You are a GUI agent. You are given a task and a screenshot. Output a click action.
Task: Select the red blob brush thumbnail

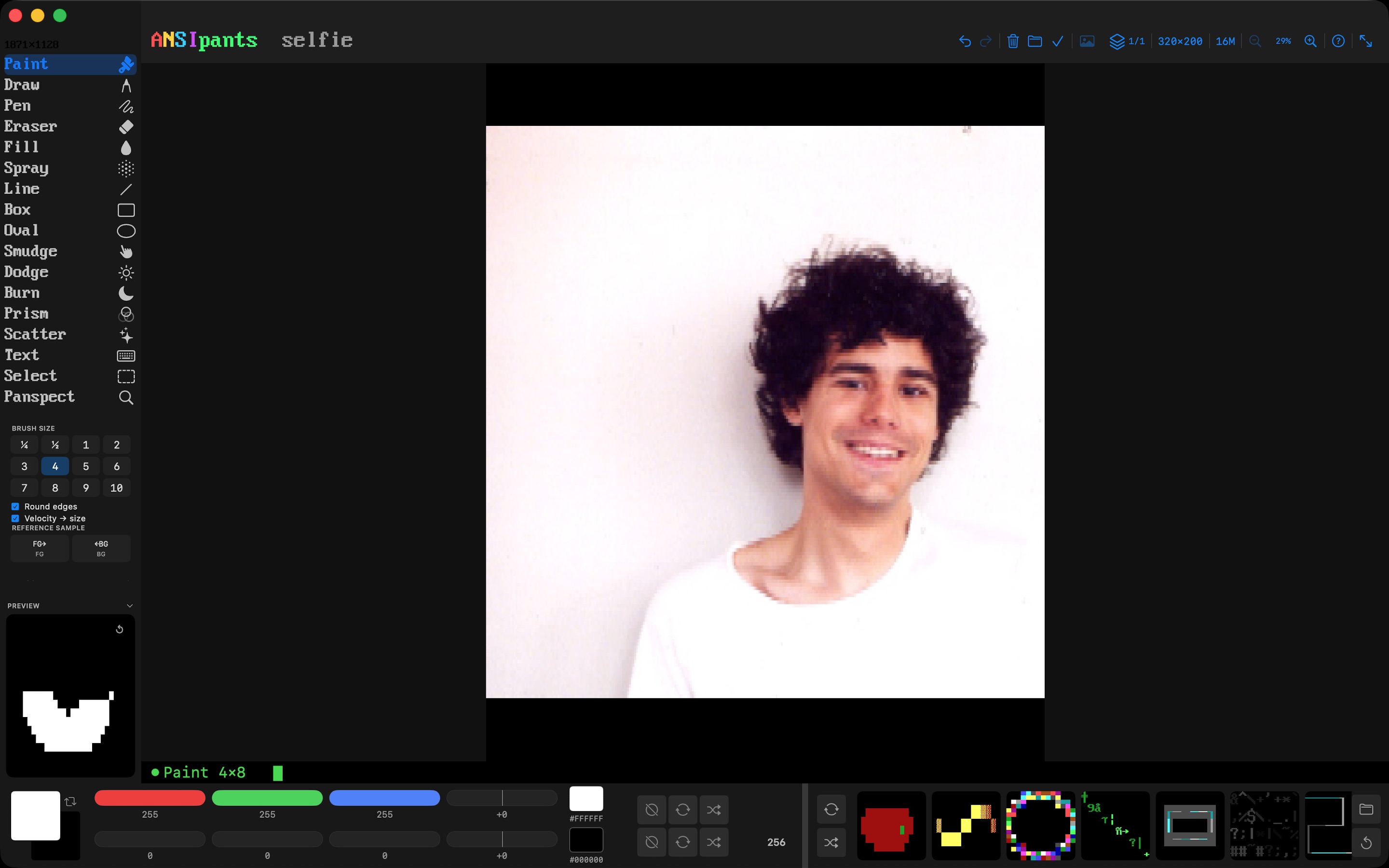tap(891, 826)
